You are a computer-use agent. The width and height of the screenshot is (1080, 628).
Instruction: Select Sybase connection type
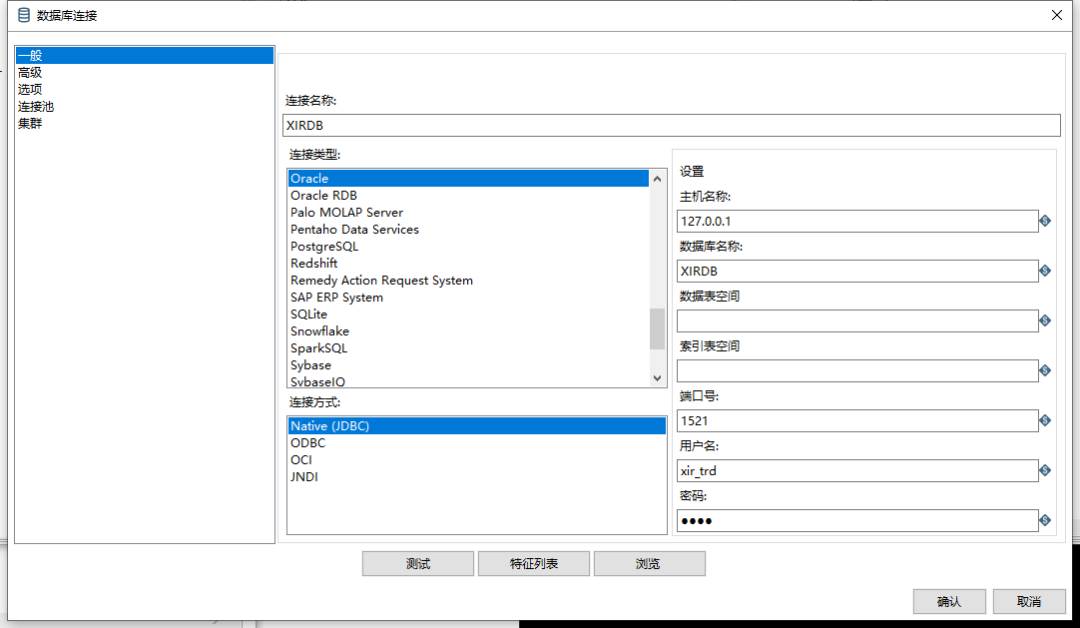click(x=311, y=365)
